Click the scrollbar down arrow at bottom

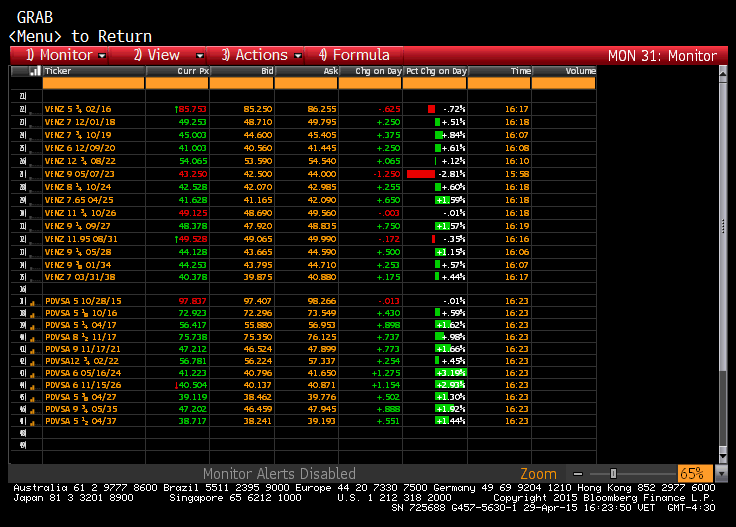pyautogui.click(x=723, y=456)
